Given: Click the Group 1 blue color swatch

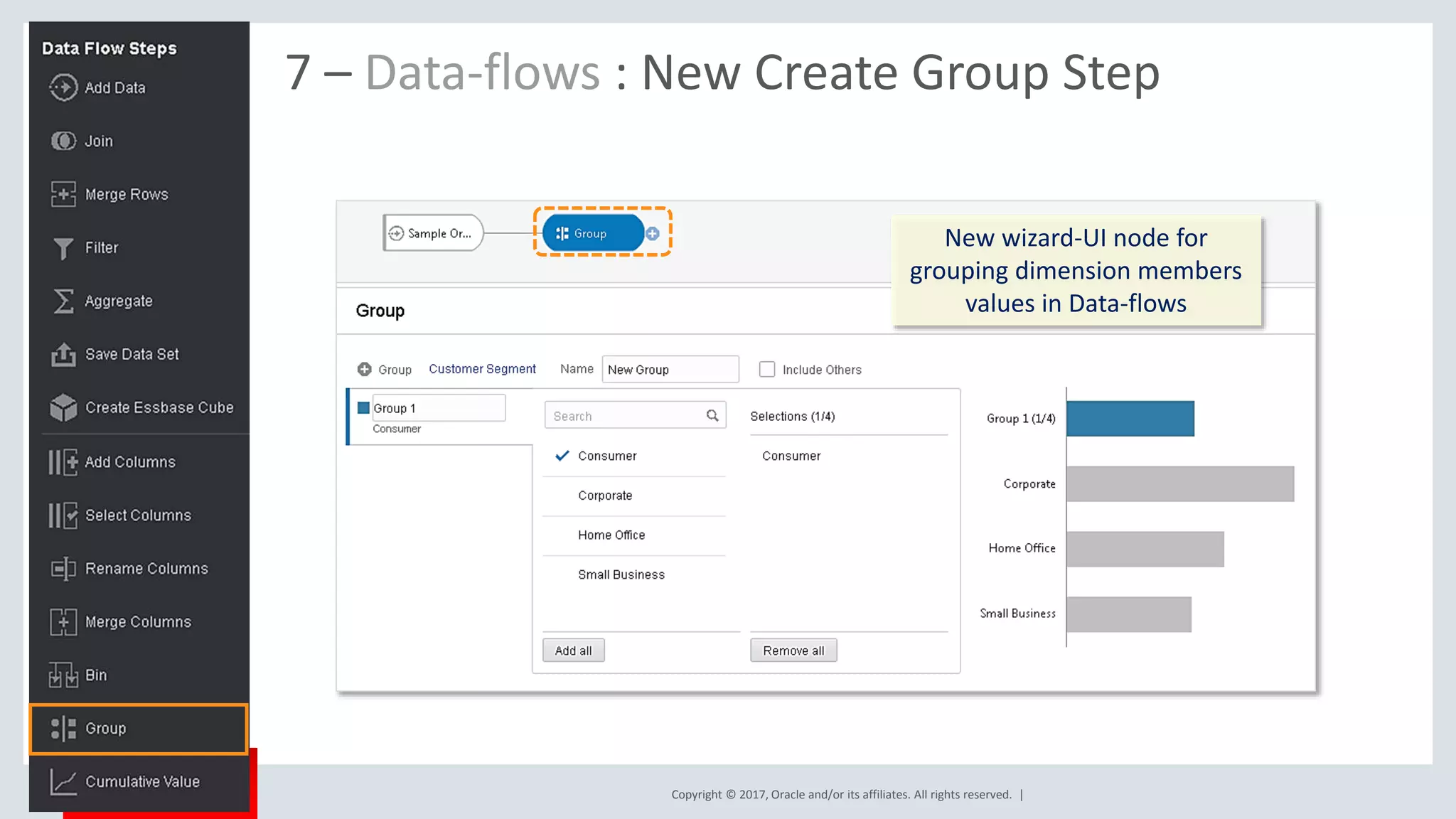Looking at the screenshot, I should 363,408.
